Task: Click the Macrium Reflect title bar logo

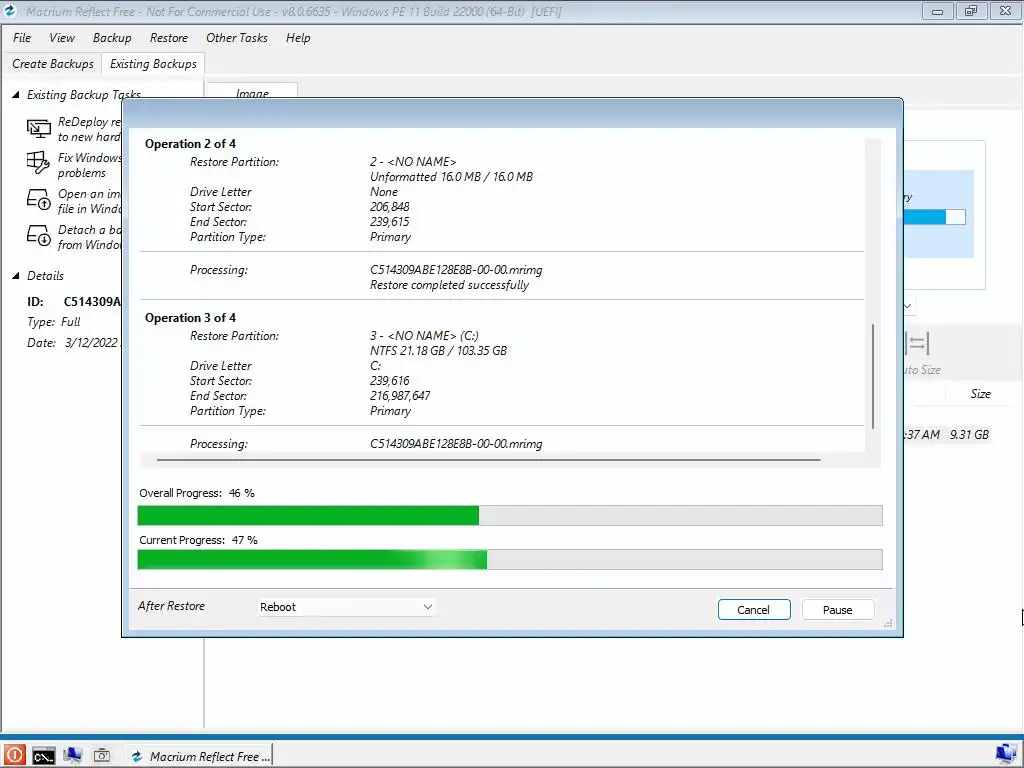Action: tap(10, 11)
